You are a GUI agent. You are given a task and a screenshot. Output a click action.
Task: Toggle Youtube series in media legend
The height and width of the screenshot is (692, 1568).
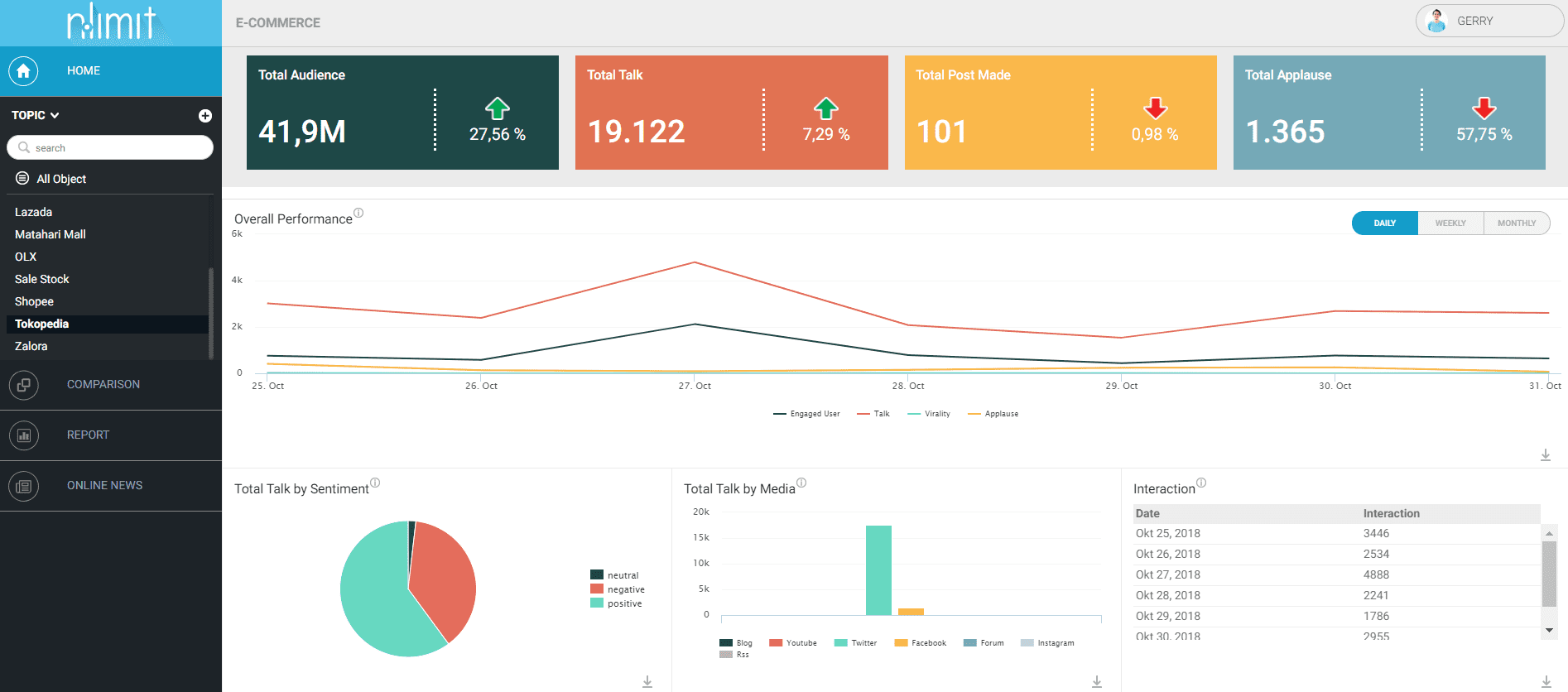pyautogui.click(x=793, y=643)
